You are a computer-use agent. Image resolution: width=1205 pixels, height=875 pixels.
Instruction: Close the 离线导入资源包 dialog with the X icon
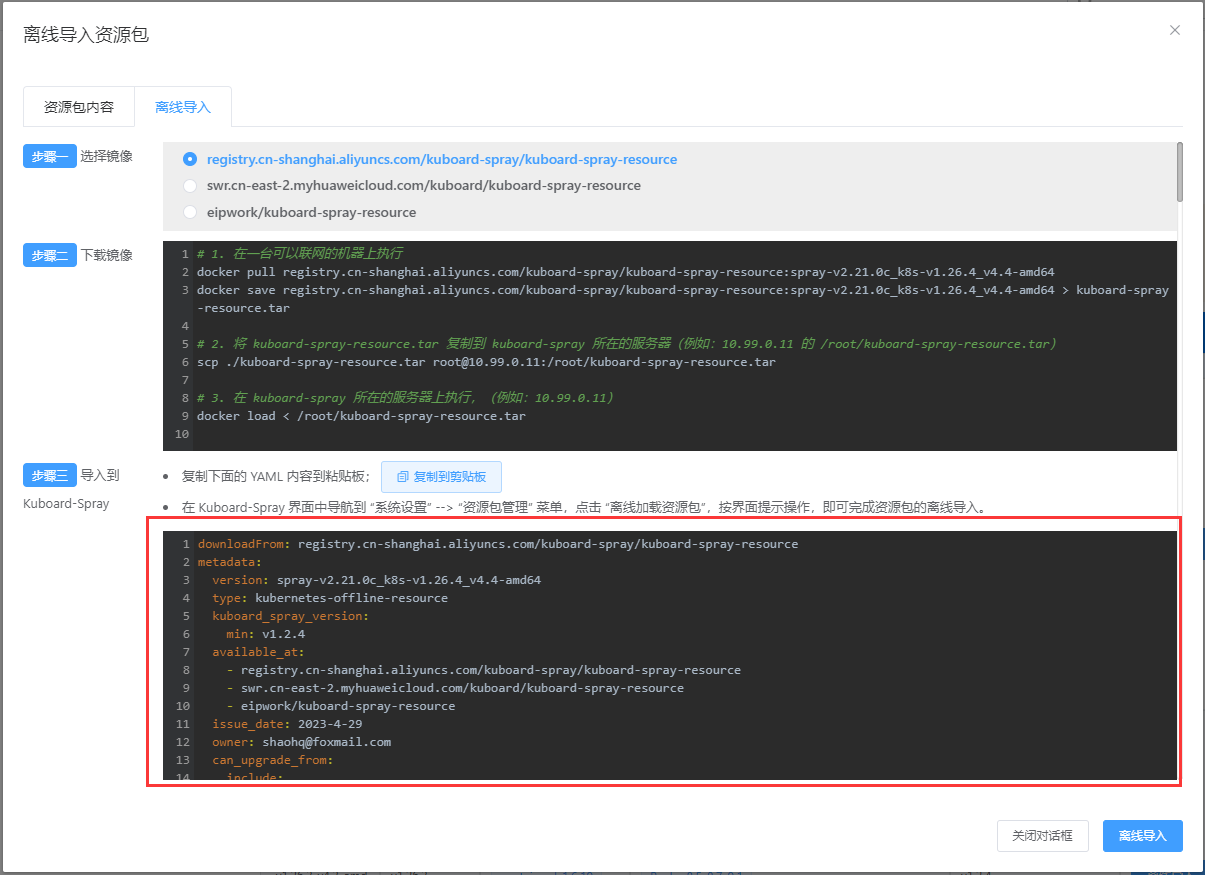coord(1175,30)
